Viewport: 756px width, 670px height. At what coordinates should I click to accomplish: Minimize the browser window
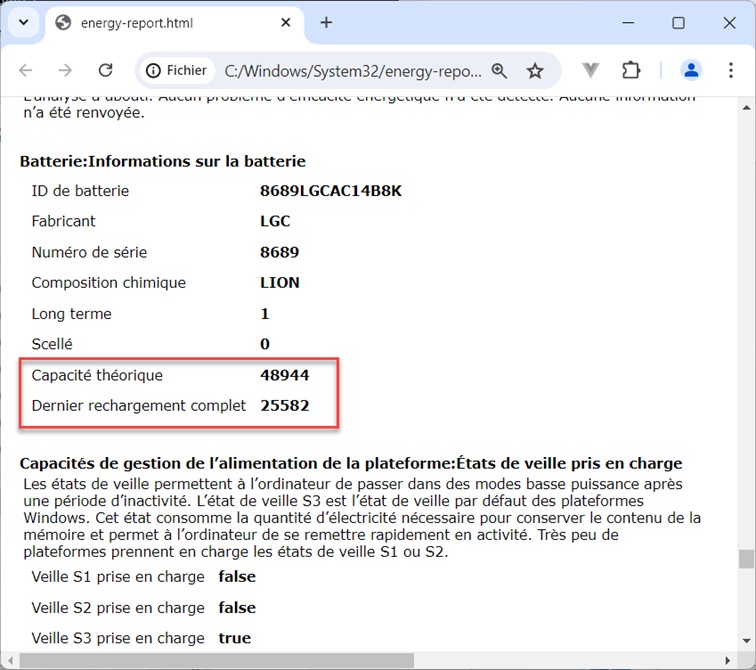click(628, 23)
